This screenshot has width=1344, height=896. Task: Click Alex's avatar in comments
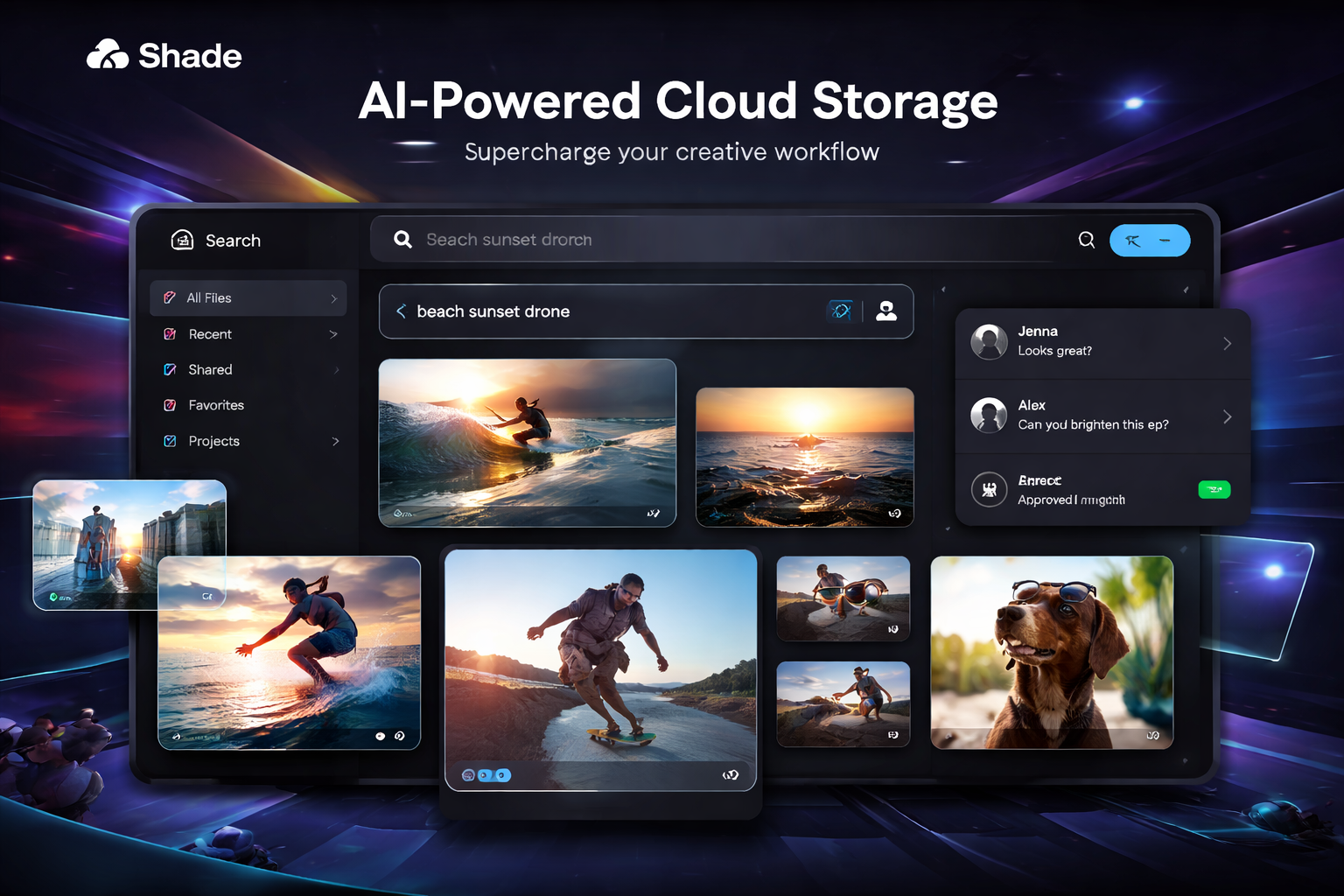coord(989,415)
